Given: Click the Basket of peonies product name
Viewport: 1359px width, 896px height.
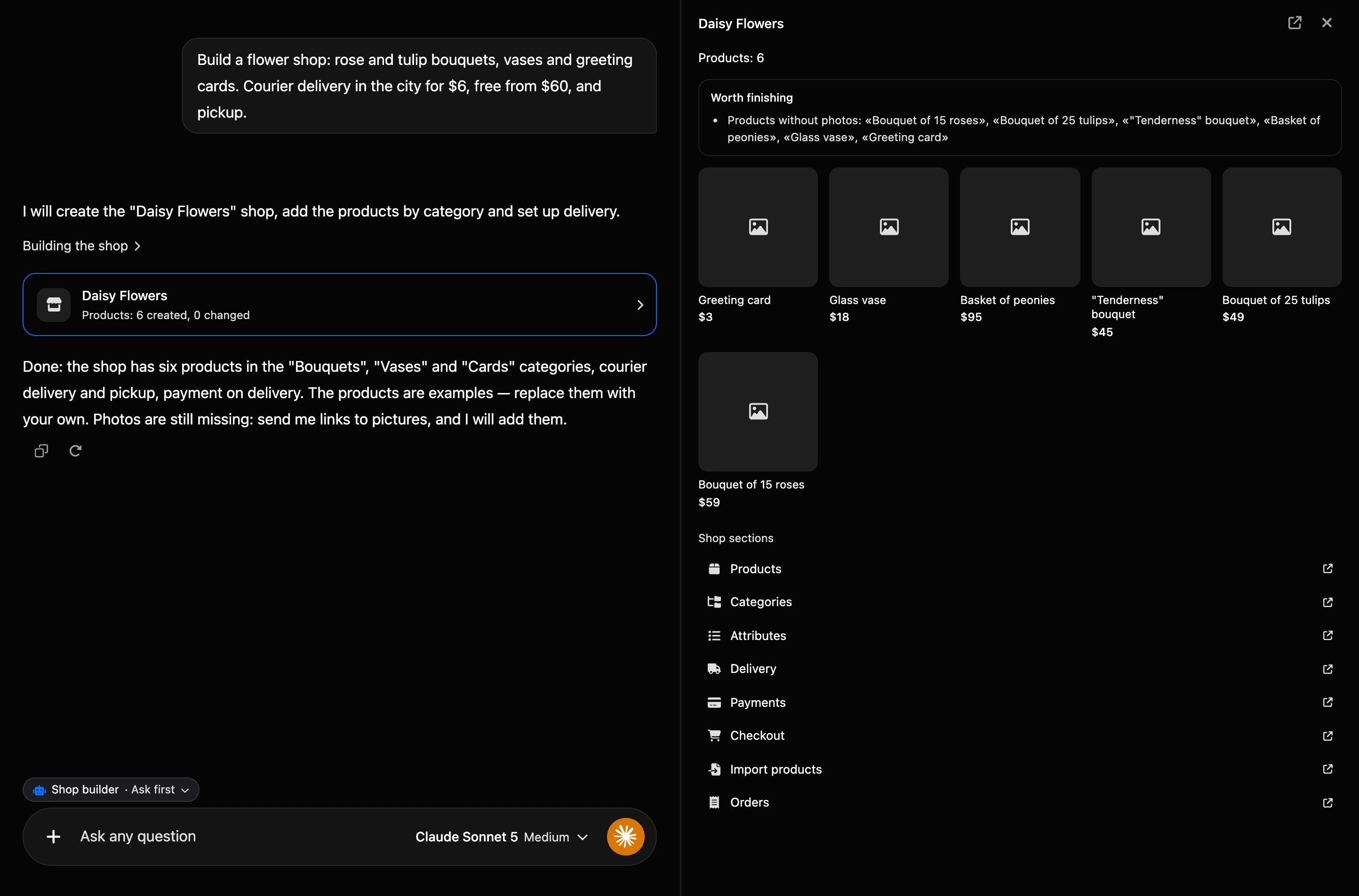Looking at the screenshot, I should [x=1007, y=300].
